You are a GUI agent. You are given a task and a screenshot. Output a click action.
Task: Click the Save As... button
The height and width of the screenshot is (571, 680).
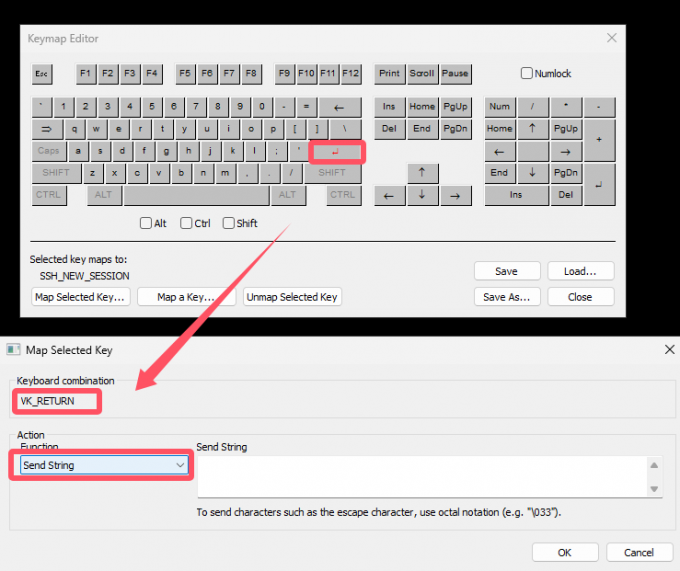[x=507, y=297]
